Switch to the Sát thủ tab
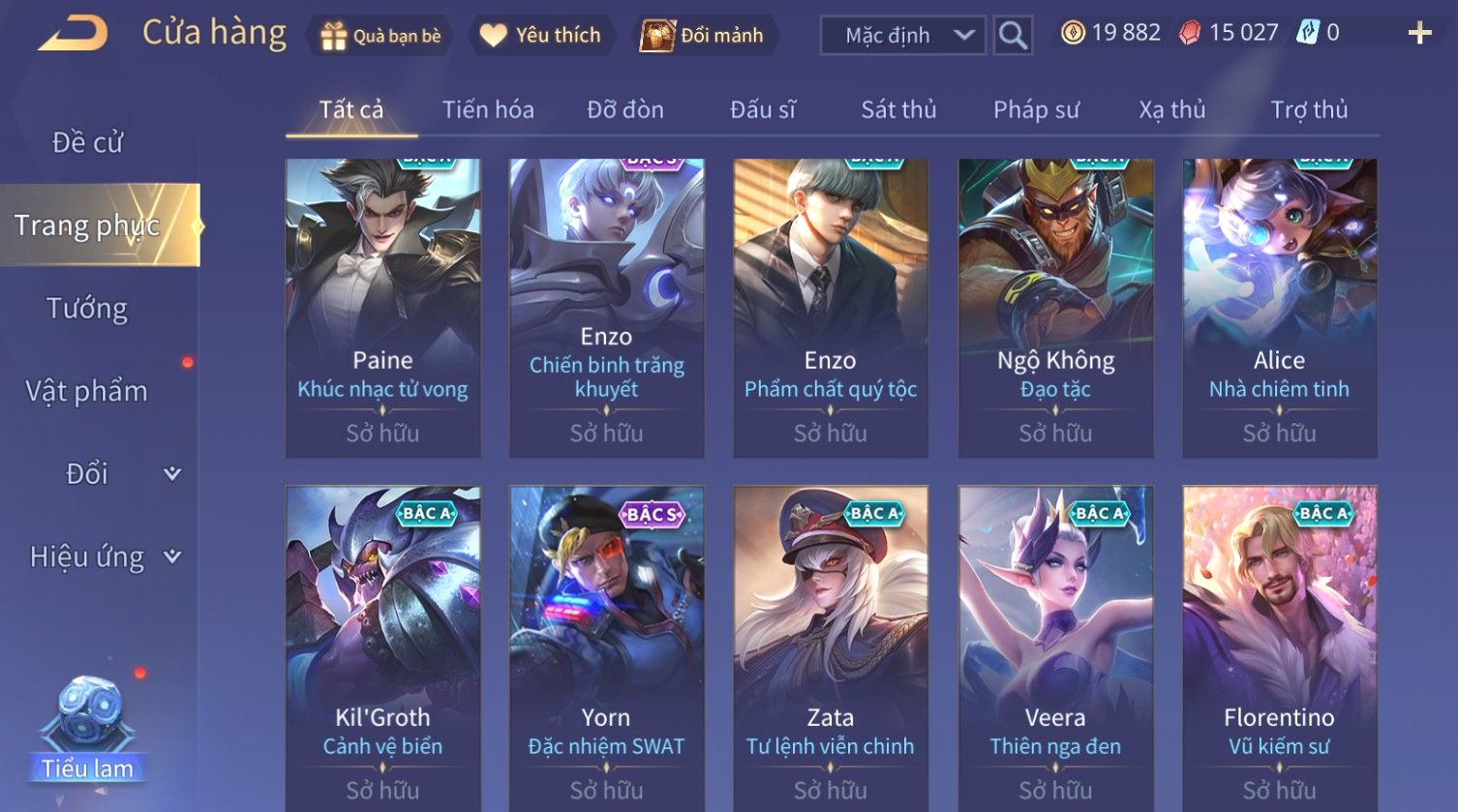This screenshot has height=812, width=1458. pos(898,109)
